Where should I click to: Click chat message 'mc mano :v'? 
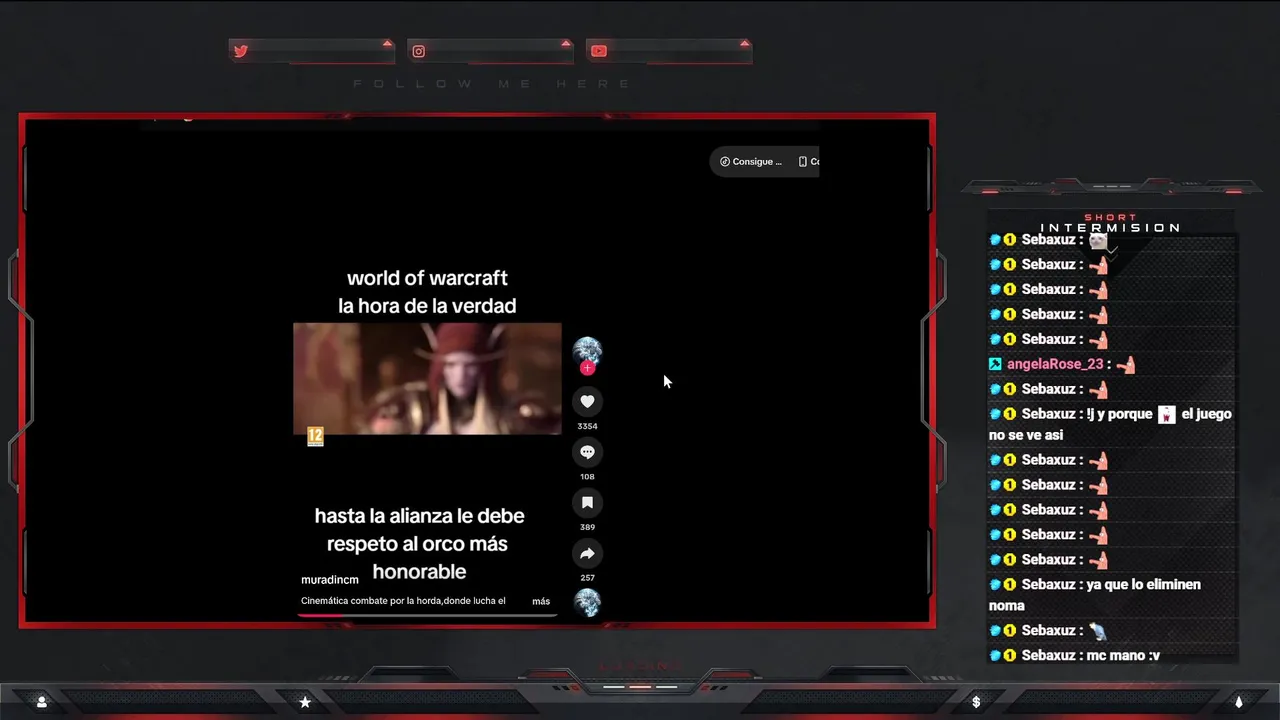click(x=1123, y=655)
